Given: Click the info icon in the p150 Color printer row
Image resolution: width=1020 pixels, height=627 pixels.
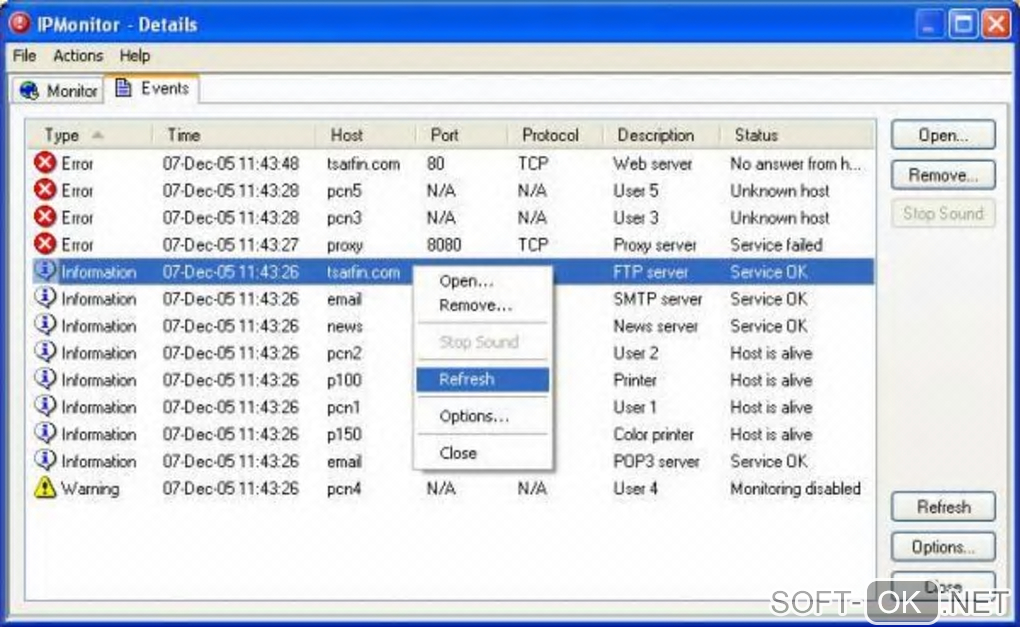Looking at the screenshot, I should pos(45,433).
